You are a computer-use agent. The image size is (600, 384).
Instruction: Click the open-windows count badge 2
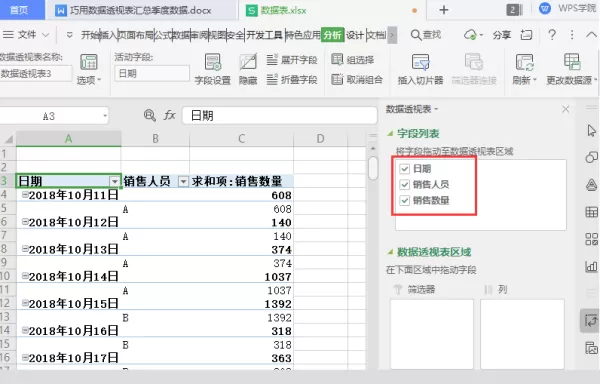(x=513, y=10)
